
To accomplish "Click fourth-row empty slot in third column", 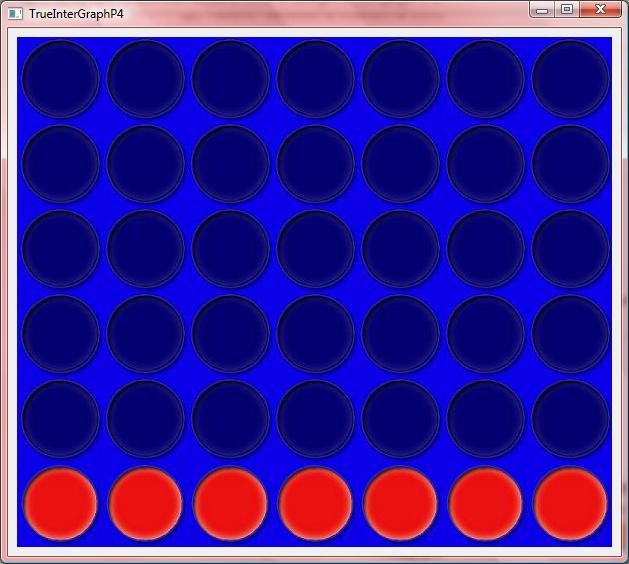I will 231,334.
